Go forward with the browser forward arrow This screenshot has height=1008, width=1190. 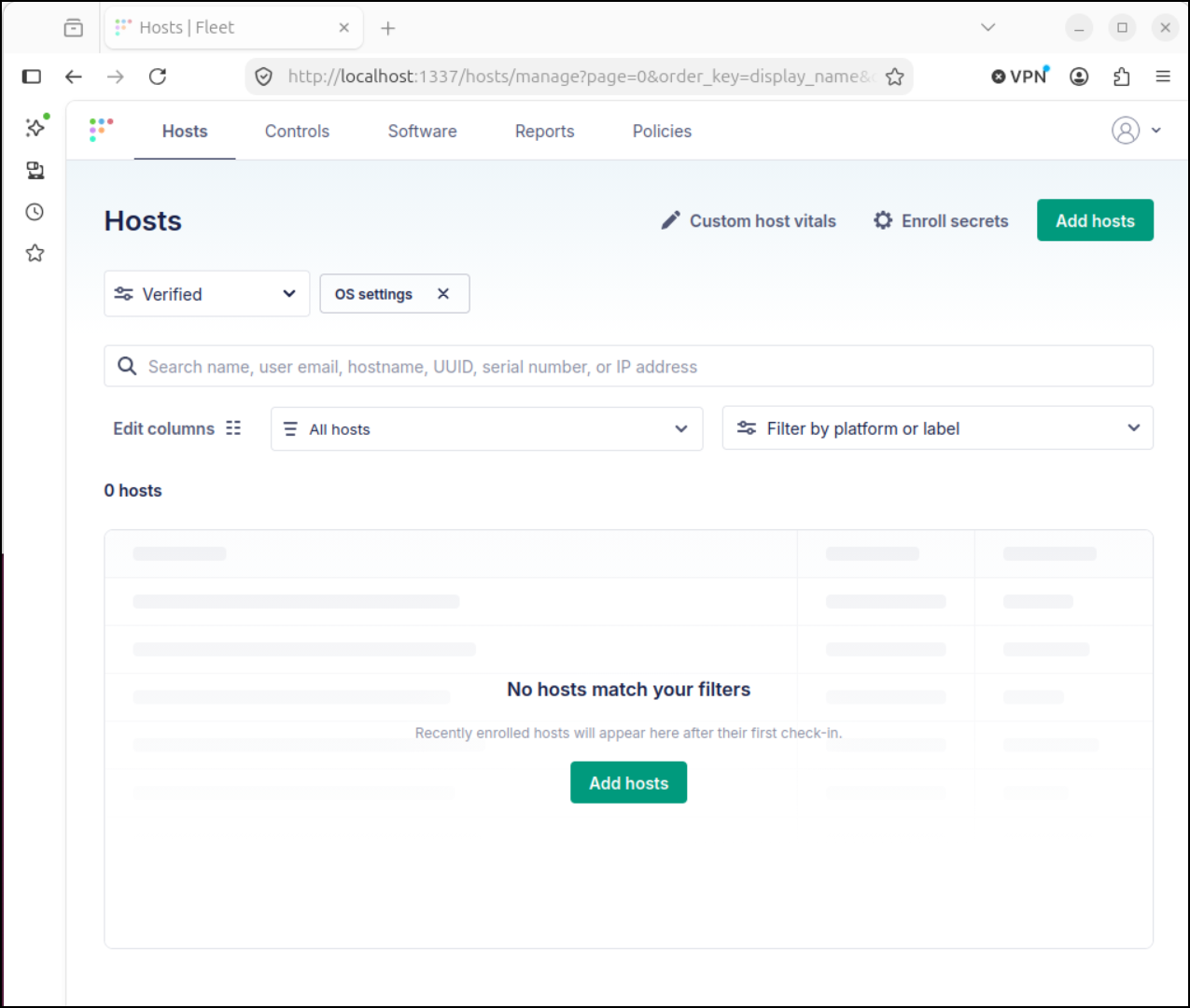click(x=116, y=77)
